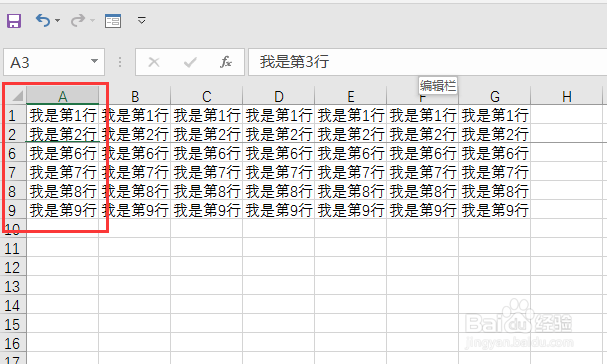Select row 14 header
This screenshot has width=607, height=364.
pyautogui.click(x=13, y=305)
